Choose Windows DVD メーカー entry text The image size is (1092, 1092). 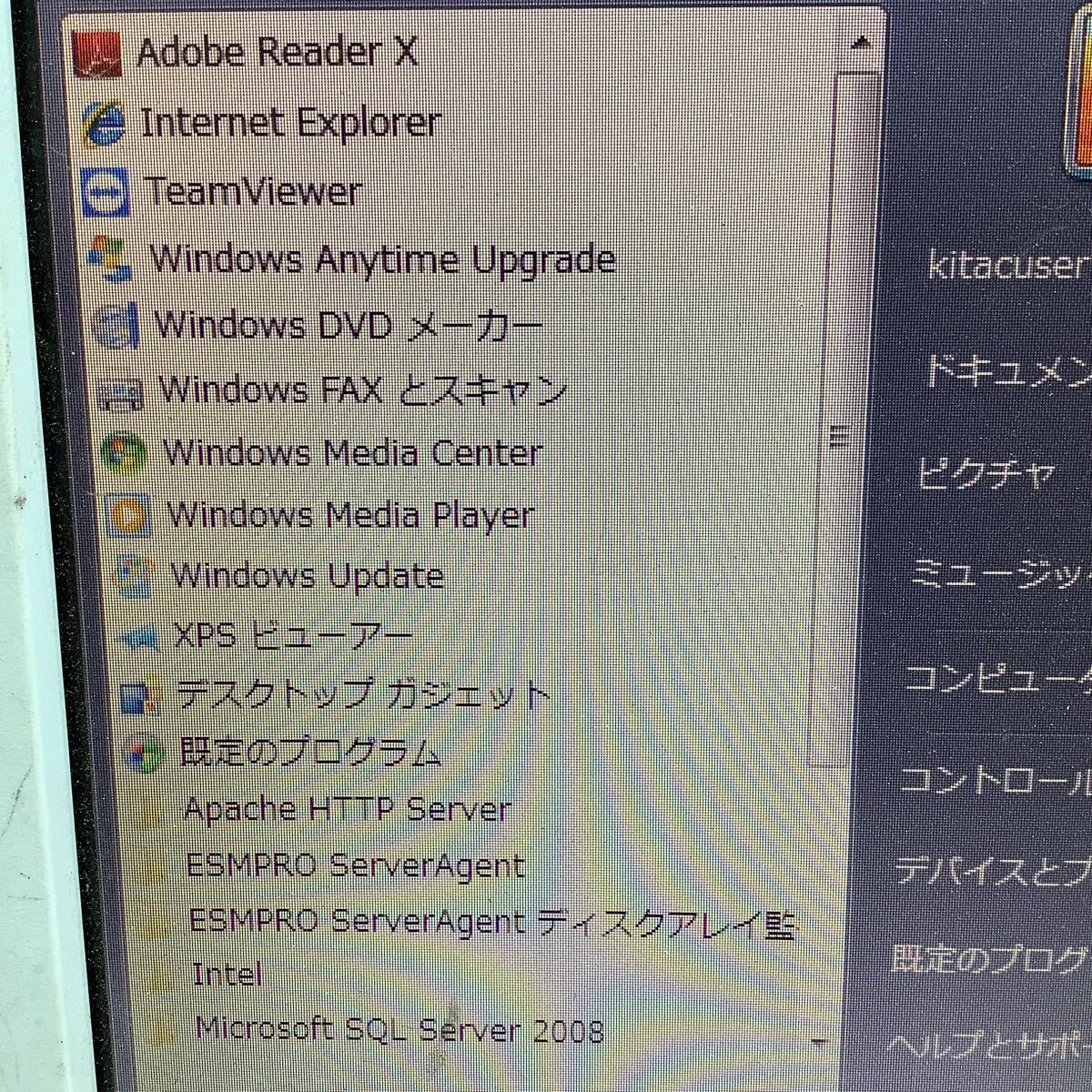349,324
